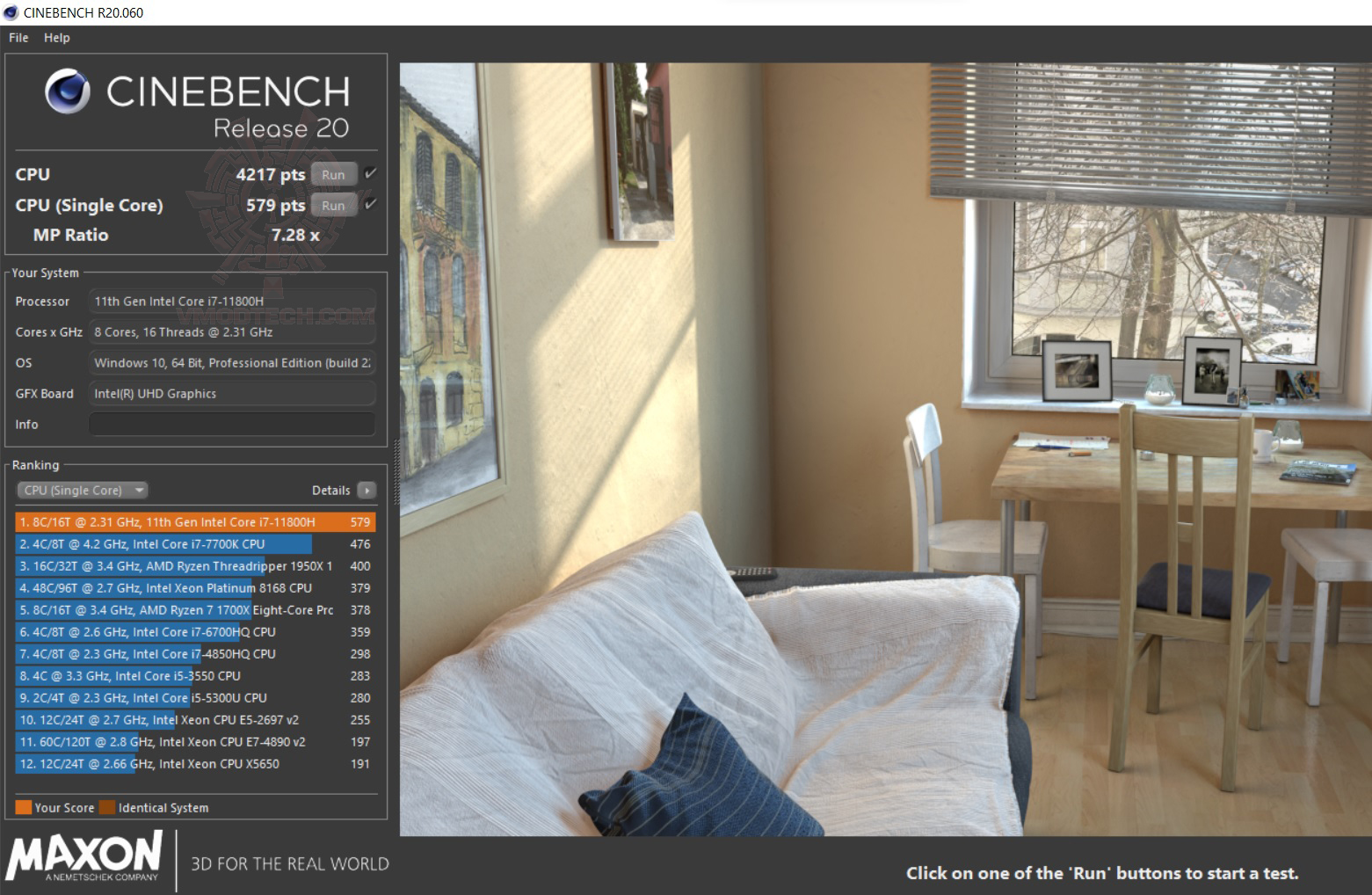The height and width of the screenshot is (895, 1372).
Task: Select ranking row 6 Core i7-6700HQ
Action: click(x=195, y=632)
